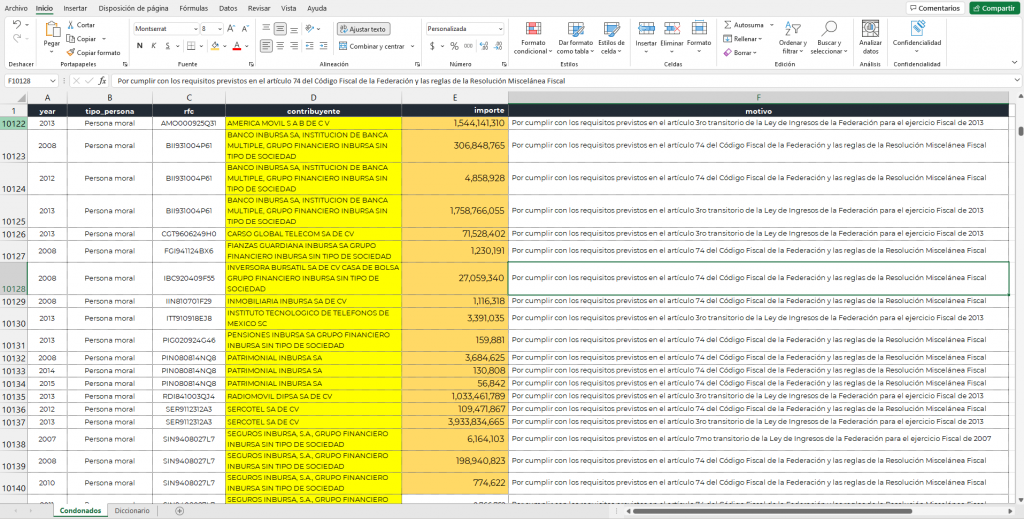Select the Cortar scissors icon
The height and width of the screenshot is (519, 1024).
pyautogui.click(x=71, y=25)
